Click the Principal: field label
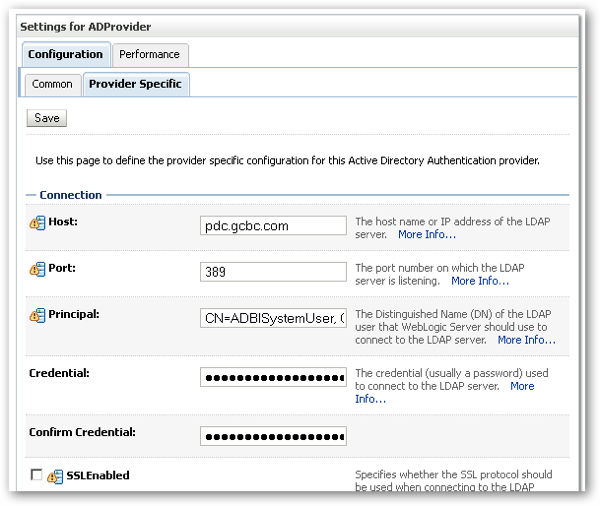 point(74,314)
